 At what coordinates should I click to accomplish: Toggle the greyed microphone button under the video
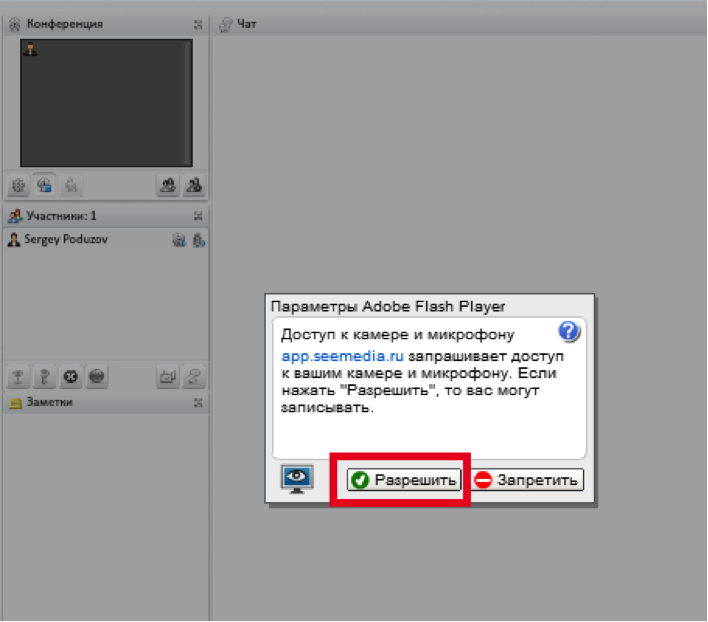pos(70,185)
